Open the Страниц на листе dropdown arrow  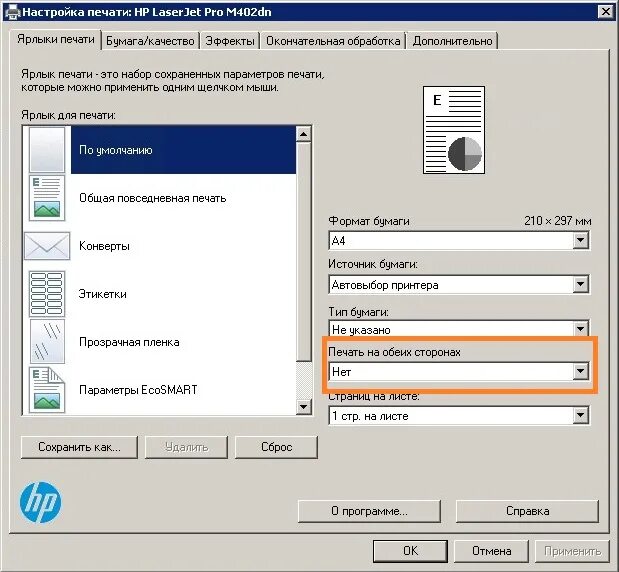580,415
